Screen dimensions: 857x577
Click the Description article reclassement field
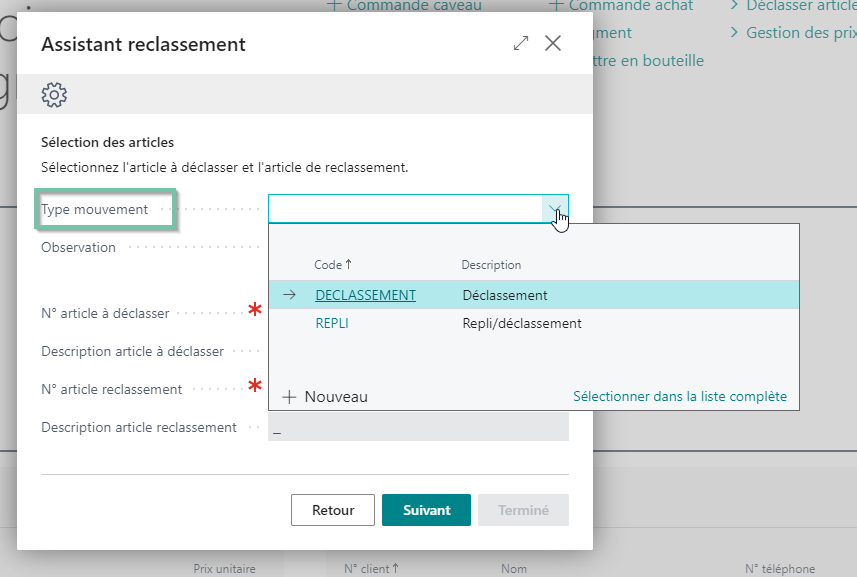tap(418, 427)
